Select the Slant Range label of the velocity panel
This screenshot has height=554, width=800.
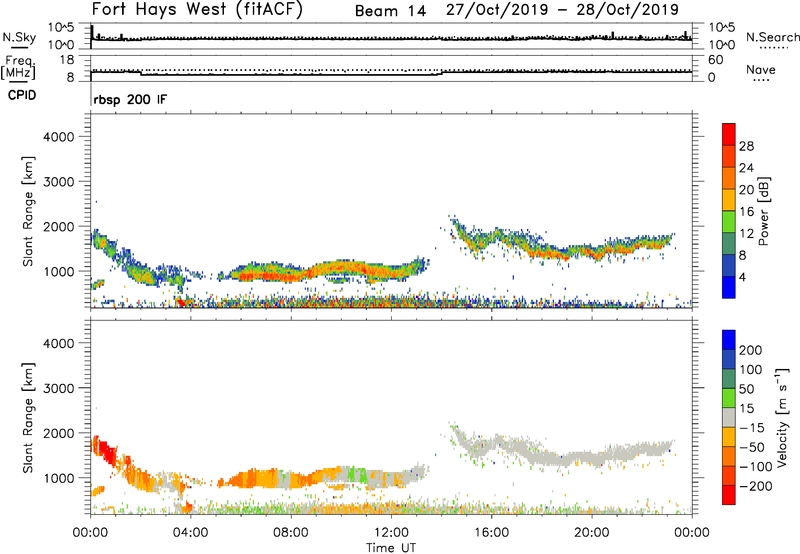[28, 417]
